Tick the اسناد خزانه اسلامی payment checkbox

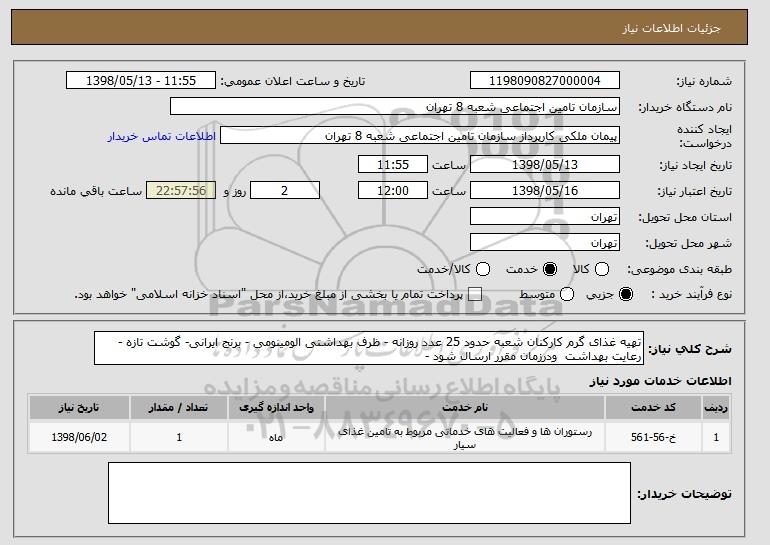475,294
